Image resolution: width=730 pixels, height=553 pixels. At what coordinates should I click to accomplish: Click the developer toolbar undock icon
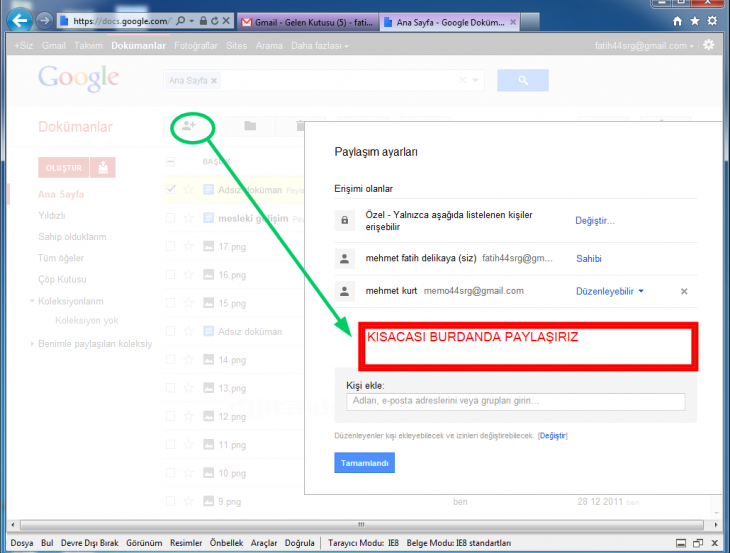[698, 543]
